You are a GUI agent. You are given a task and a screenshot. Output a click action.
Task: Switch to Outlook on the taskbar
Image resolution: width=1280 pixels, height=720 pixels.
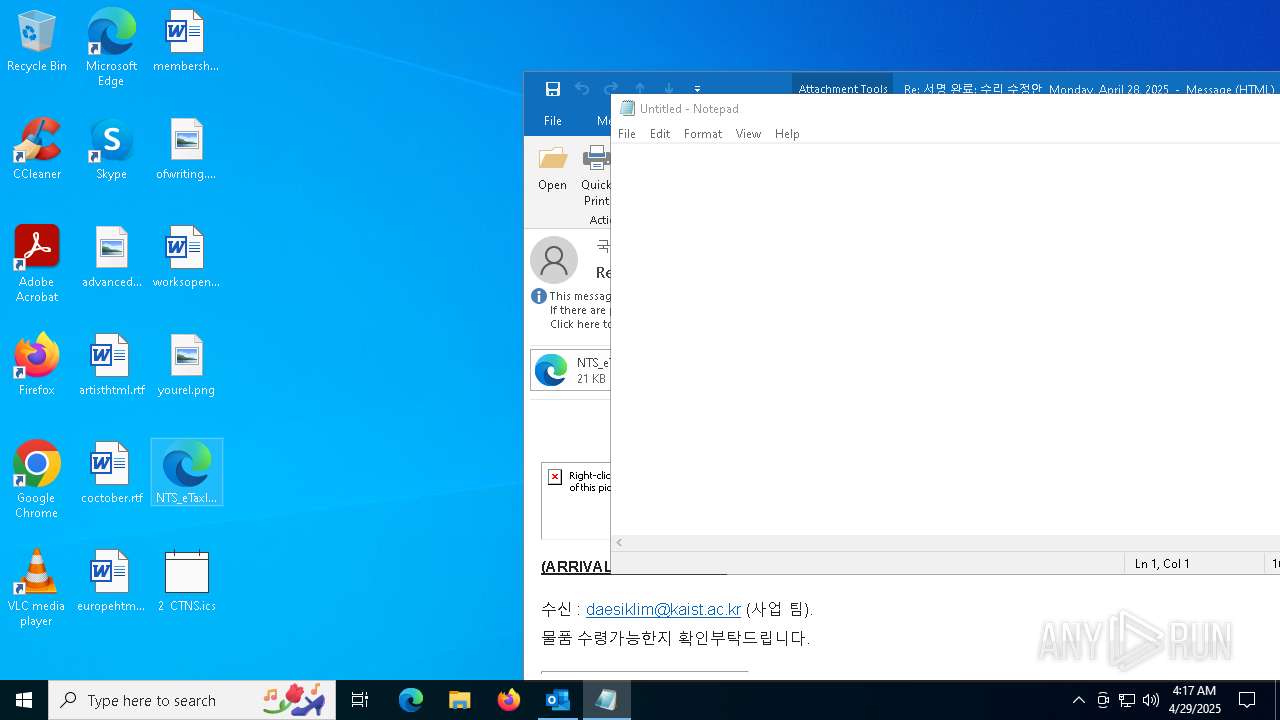click(x=557, y=700)
